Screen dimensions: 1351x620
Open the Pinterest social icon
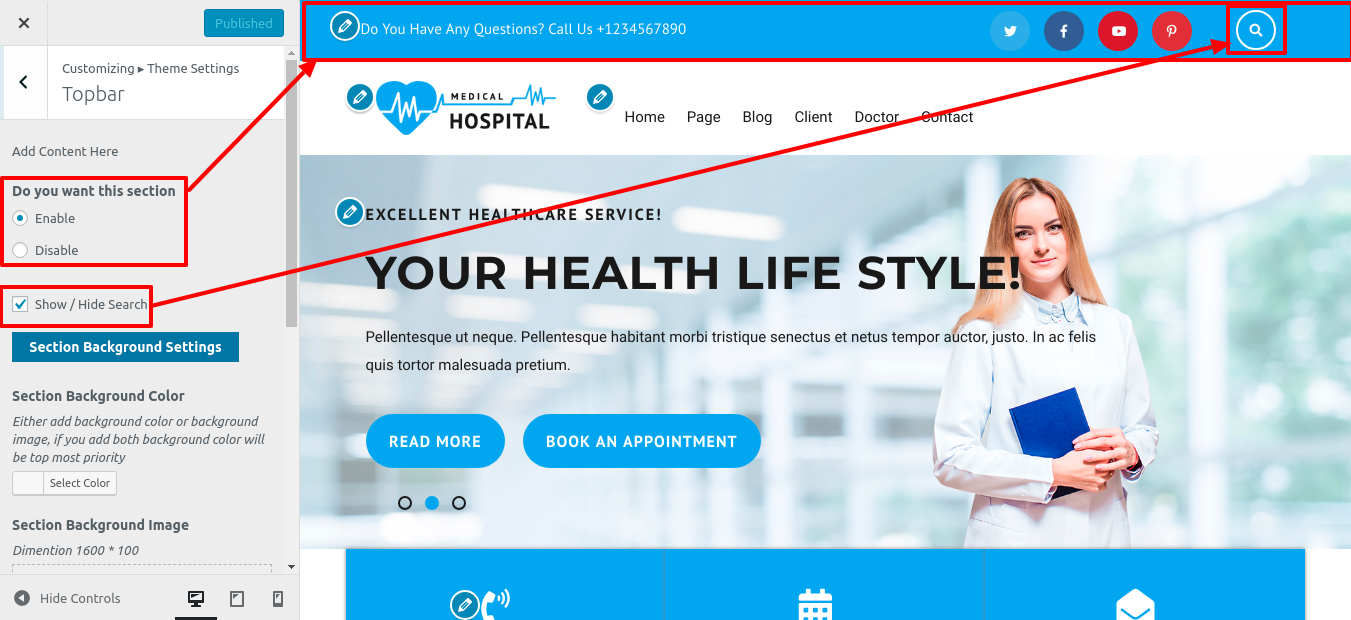tap(1172, 31)
